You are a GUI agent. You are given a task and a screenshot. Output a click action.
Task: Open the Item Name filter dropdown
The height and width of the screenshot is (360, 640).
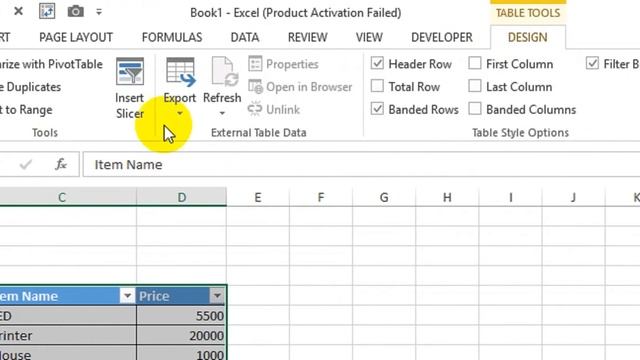coord(127,296)
